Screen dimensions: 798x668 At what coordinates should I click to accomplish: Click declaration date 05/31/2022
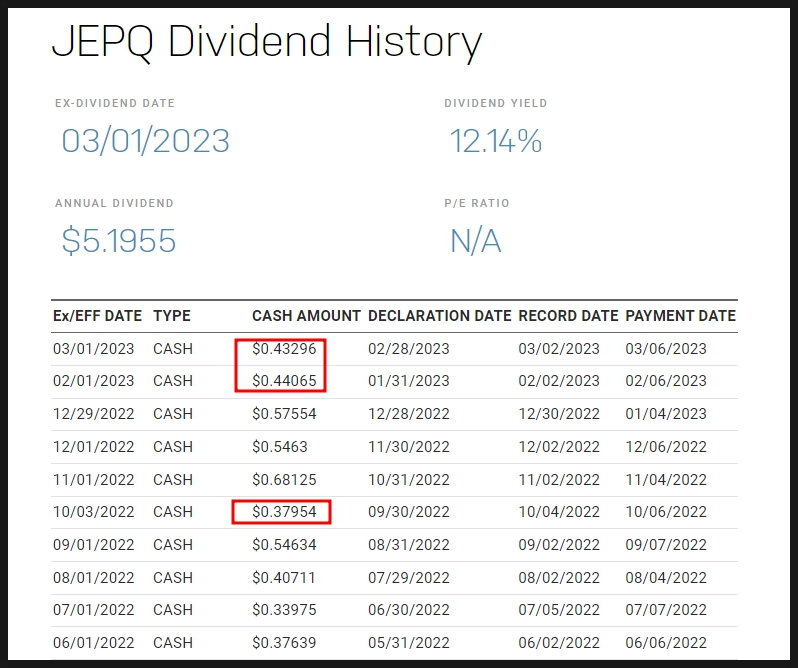[409, 643]
